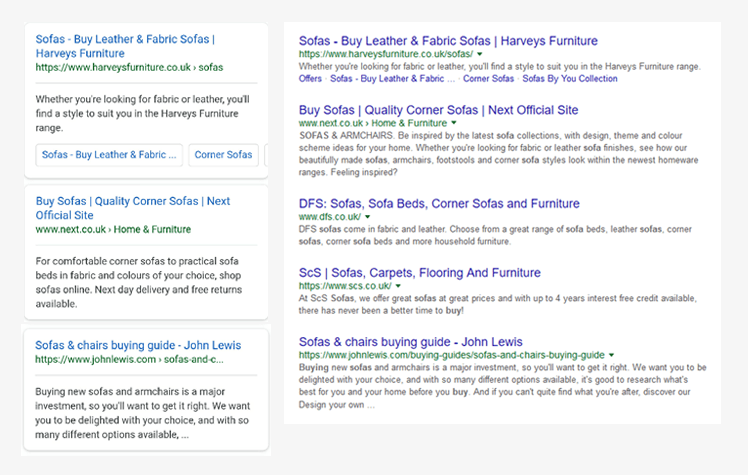This screenshot has height=475, width=748.
Task: Click mobile URL 'https://www.johnlewis.com › sofas-and-c...'
Action: pos(129,359)
